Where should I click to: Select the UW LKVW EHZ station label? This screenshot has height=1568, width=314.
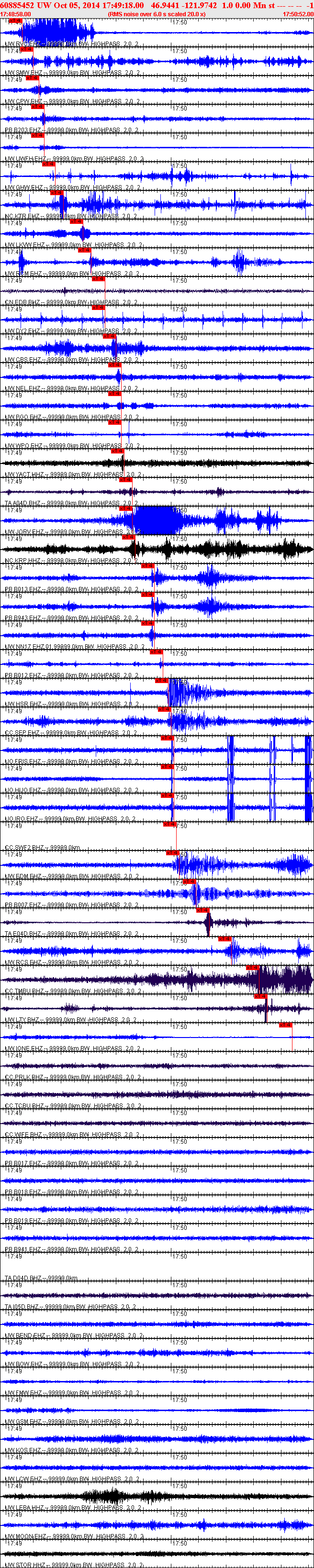tap(74, 245)
